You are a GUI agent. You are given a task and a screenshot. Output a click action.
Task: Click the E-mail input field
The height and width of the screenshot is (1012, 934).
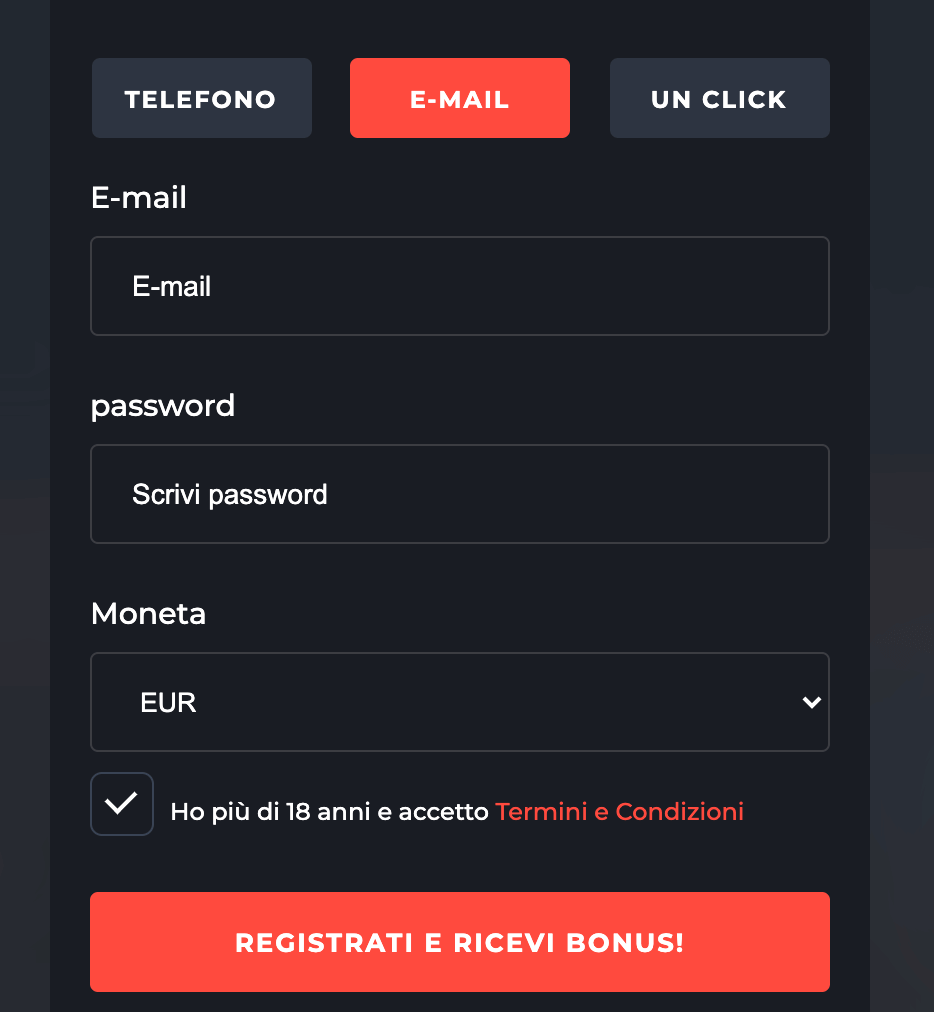(459, 286)
